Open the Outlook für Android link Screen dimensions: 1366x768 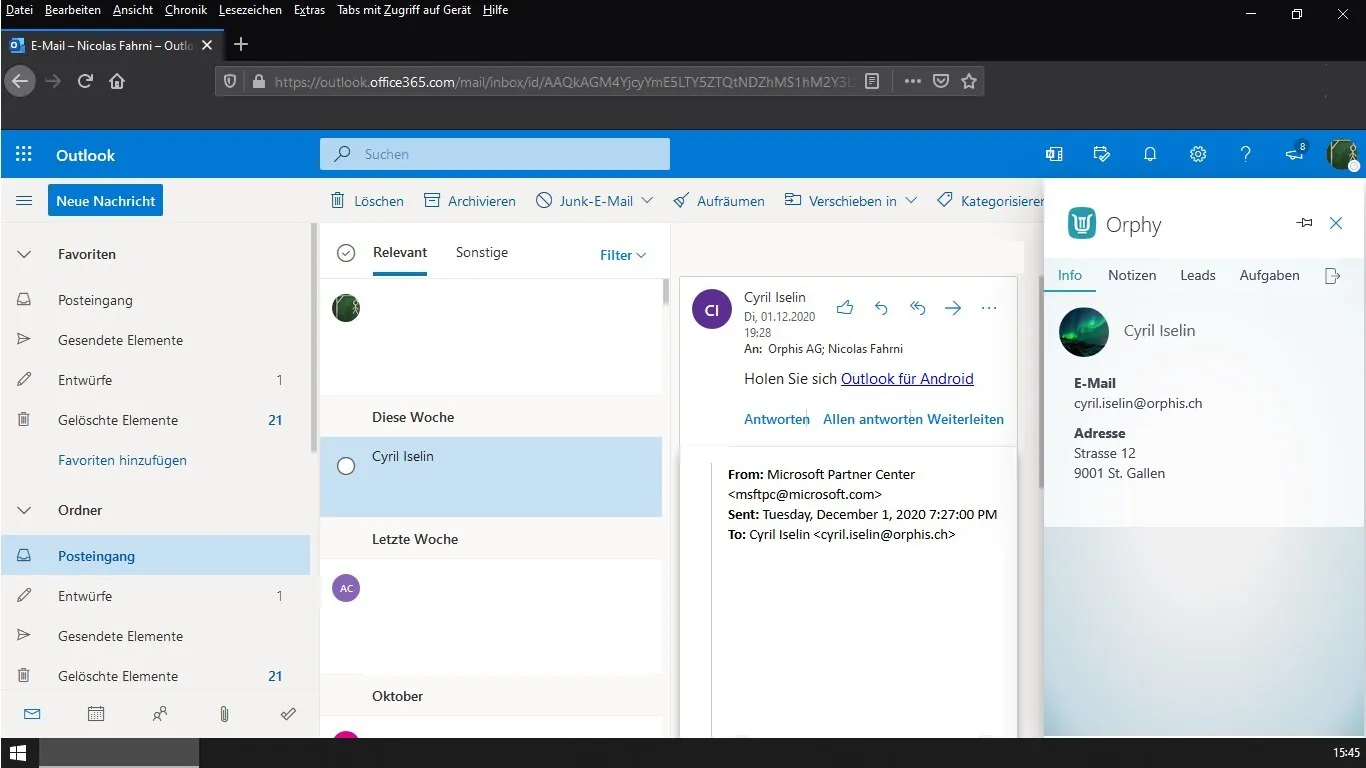pyautogui.click(x=907, y=379)
